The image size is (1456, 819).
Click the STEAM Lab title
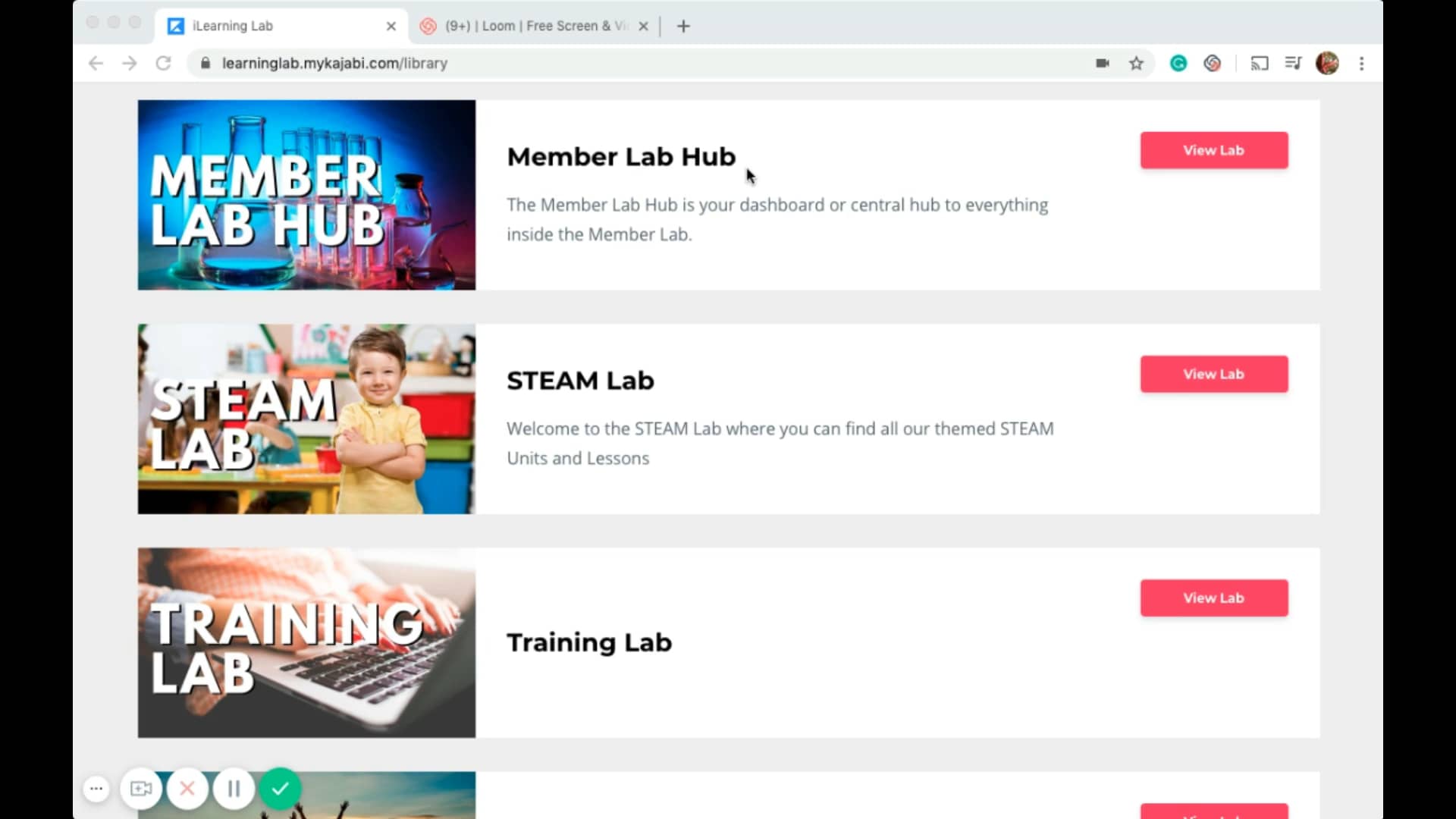(x=580, y=380)
